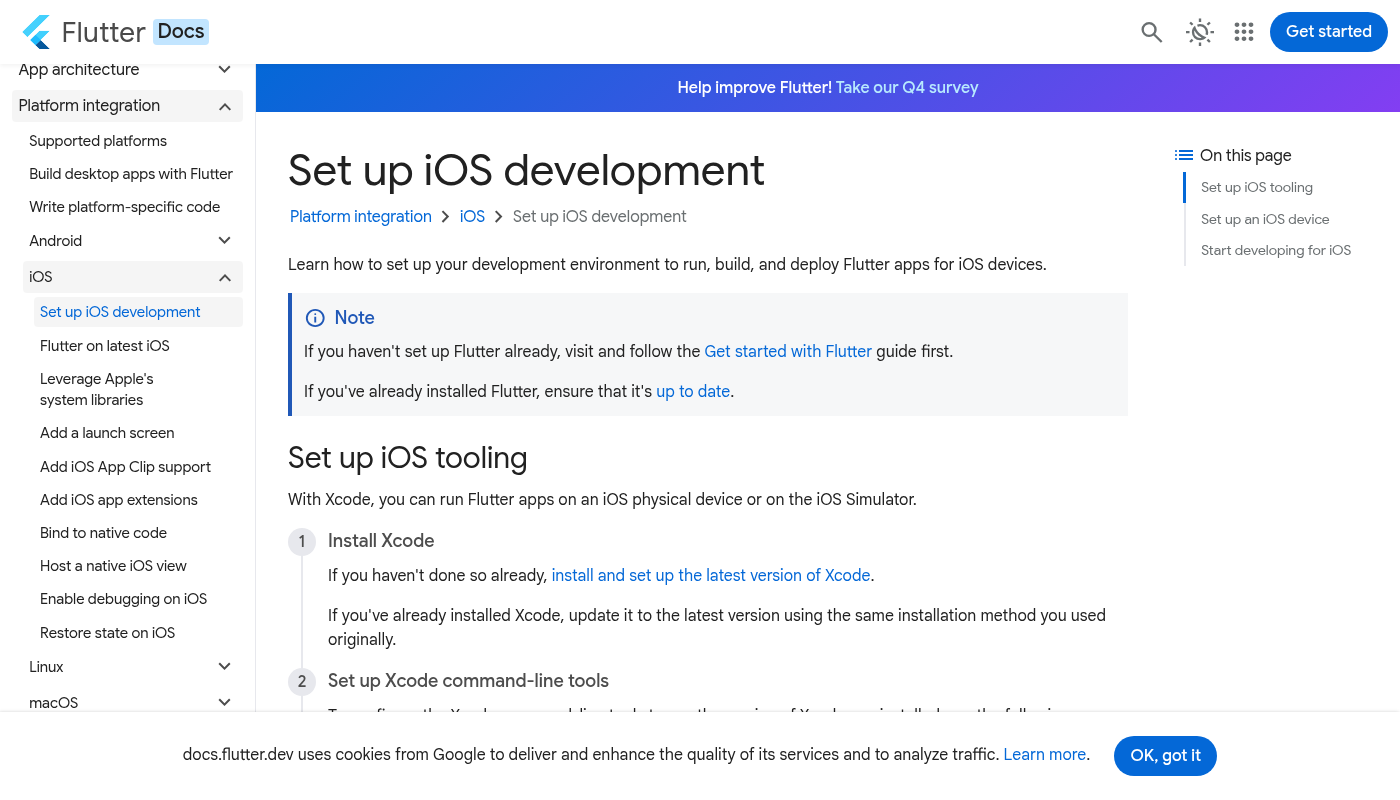The image size is (1400, 800).
Task: Click the Note info icon
Action: click(315, 318)
